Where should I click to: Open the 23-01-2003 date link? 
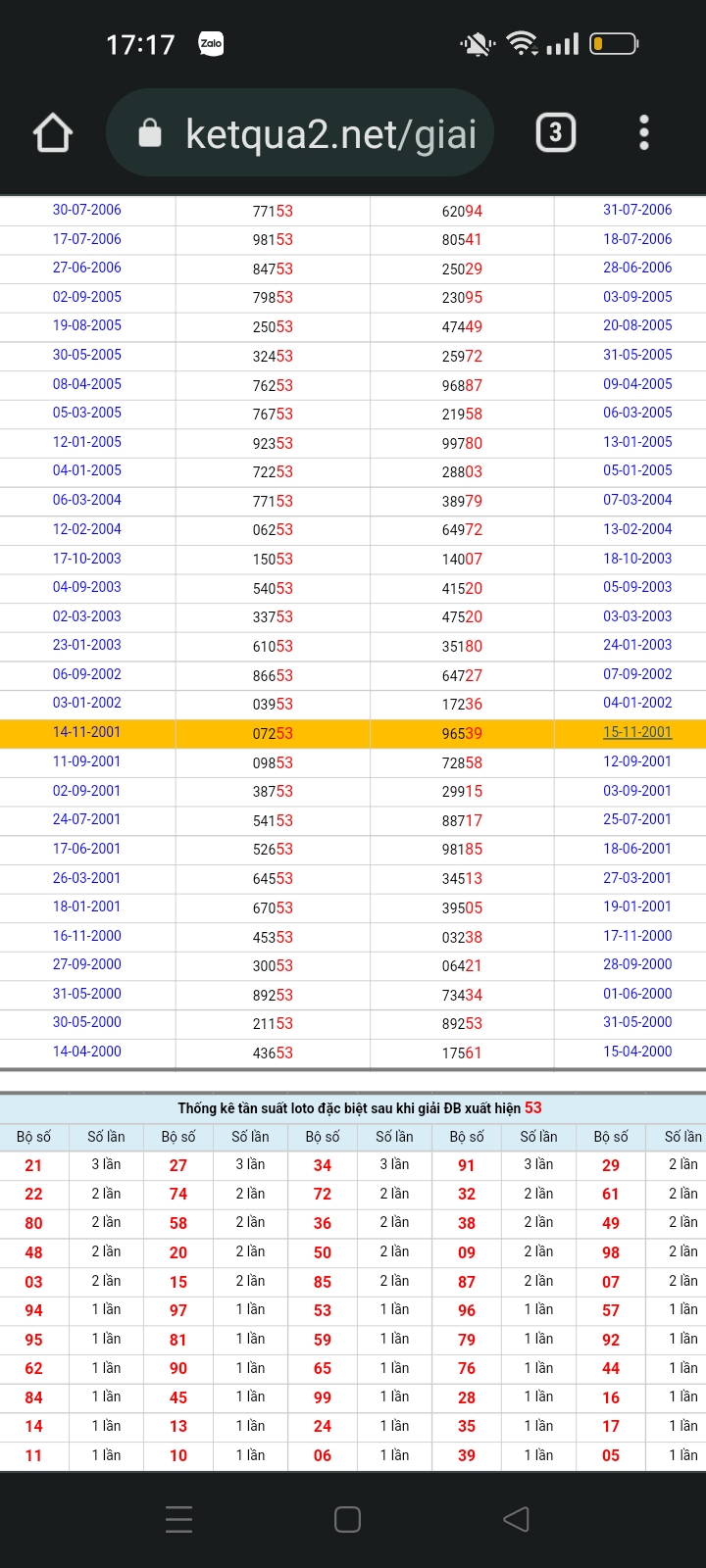87,645
